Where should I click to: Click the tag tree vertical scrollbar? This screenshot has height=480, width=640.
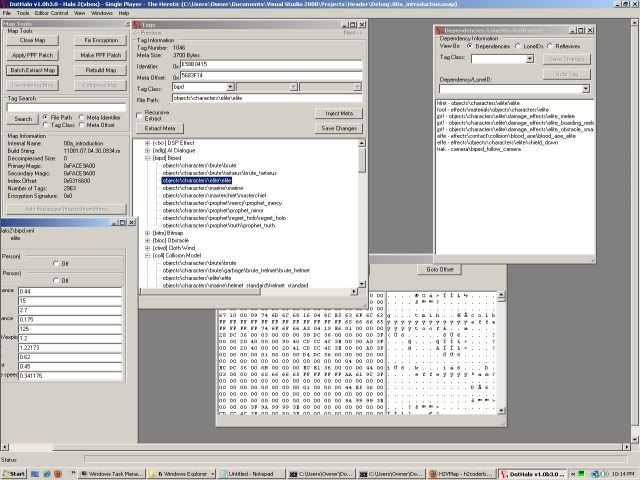coord(362,213)
